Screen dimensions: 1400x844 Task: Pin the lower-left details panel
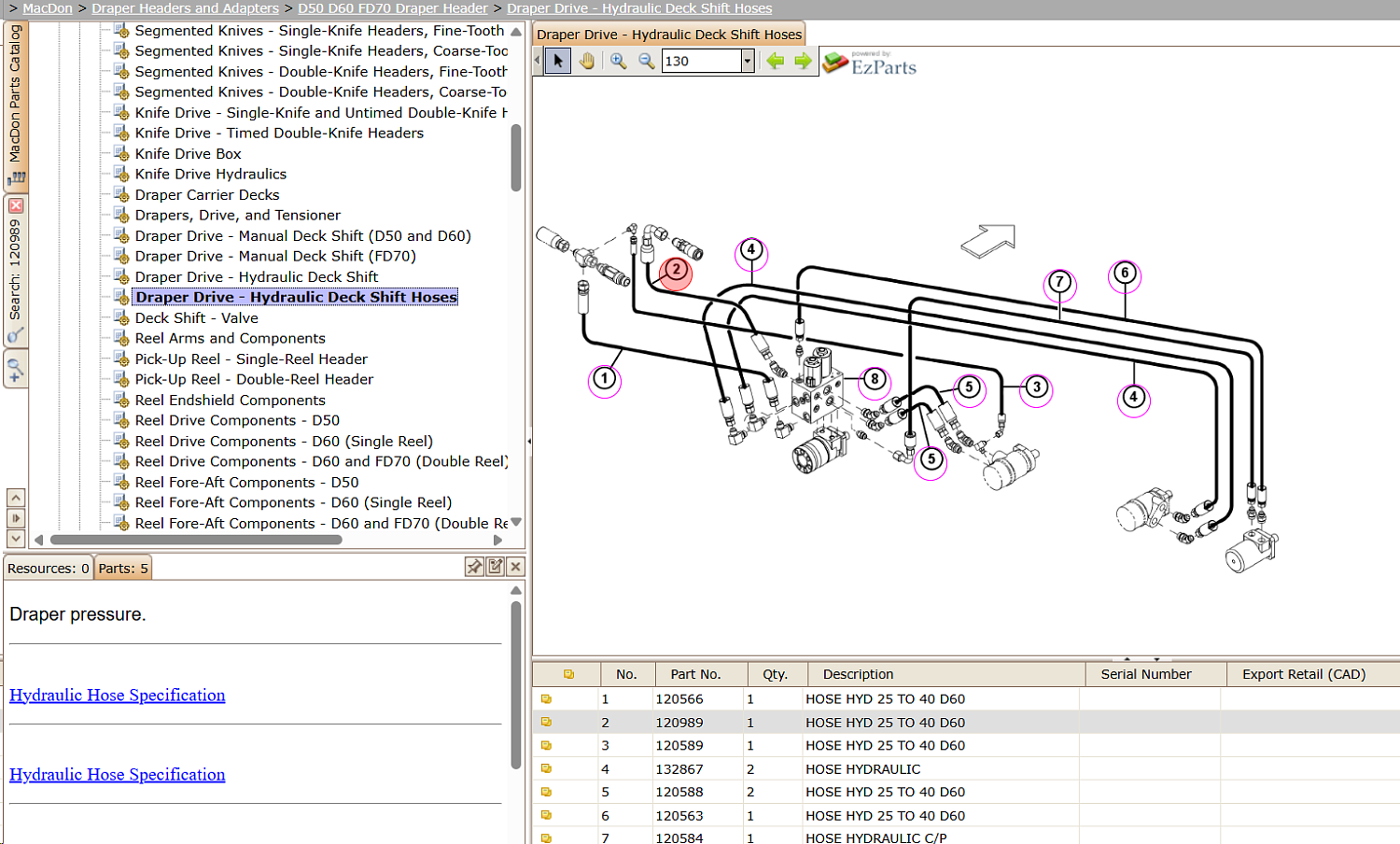(x=475, y=567)
